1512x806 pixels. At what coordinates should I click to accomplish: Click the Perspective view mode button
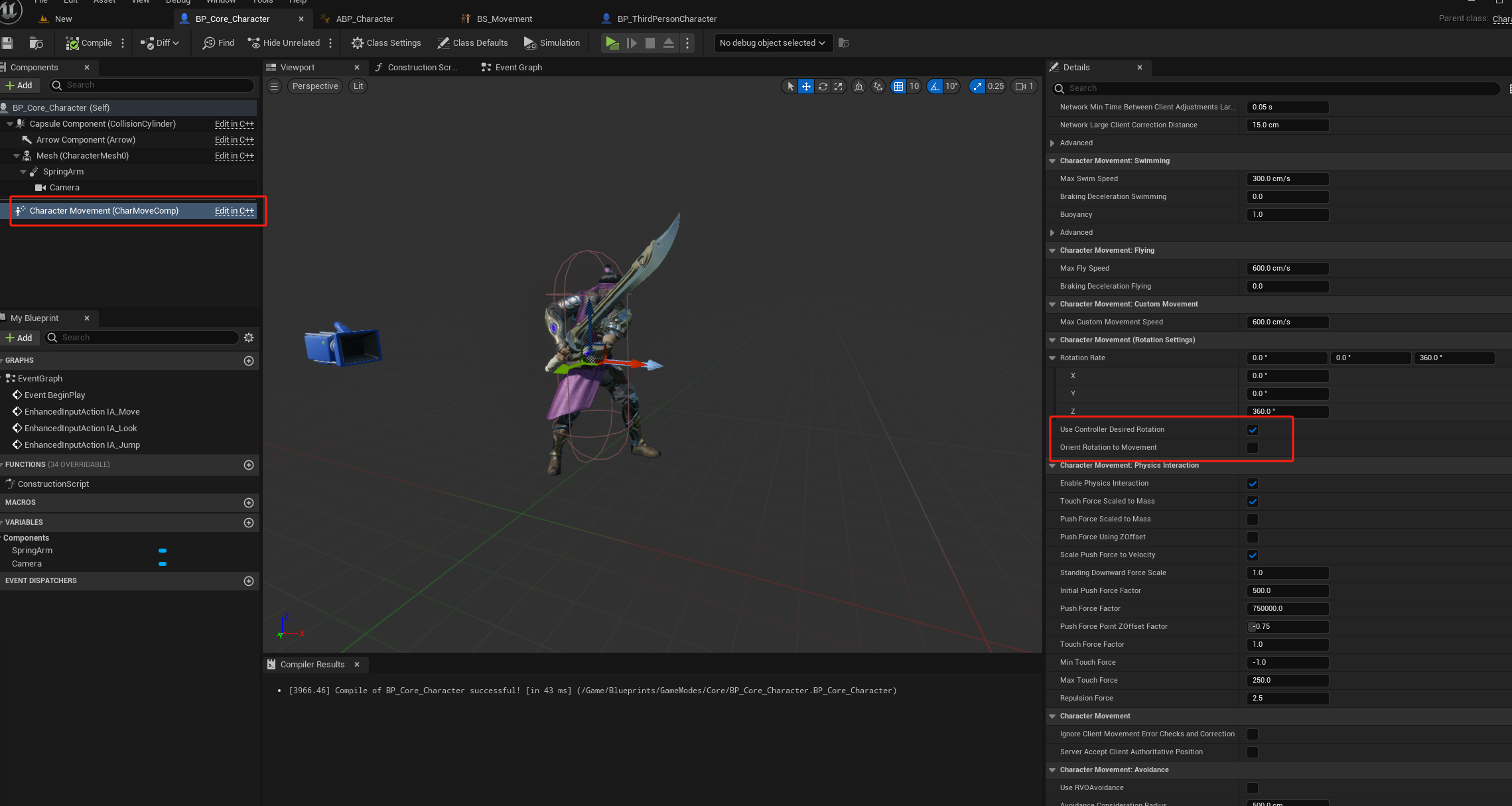pyautogui.click(x=315, y=86)
